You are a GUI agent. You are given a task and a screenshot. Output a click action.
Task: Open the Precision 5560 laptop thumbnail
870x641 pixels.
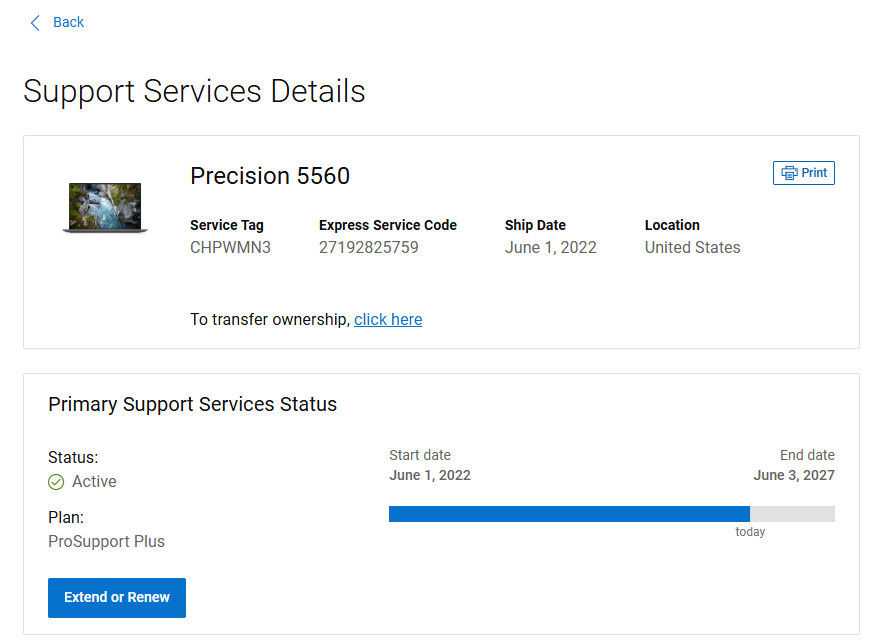[105, 208]
